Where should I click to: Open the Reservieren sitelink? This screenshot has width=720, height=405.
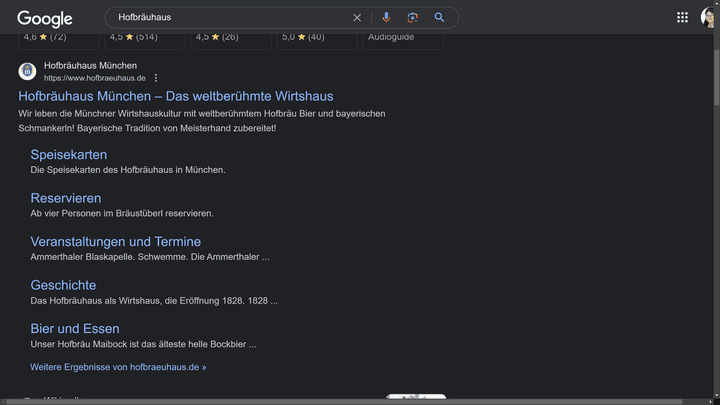[66, 198]
